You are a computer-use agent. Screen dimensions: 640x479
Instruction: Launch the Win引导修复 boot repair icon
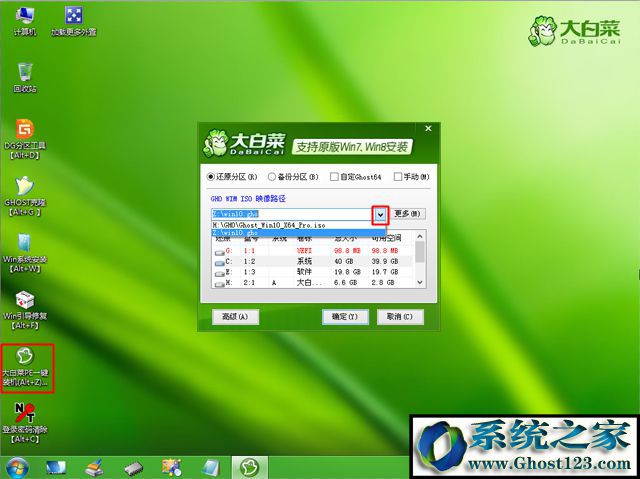pyautogui.click(x=25, y=310)
